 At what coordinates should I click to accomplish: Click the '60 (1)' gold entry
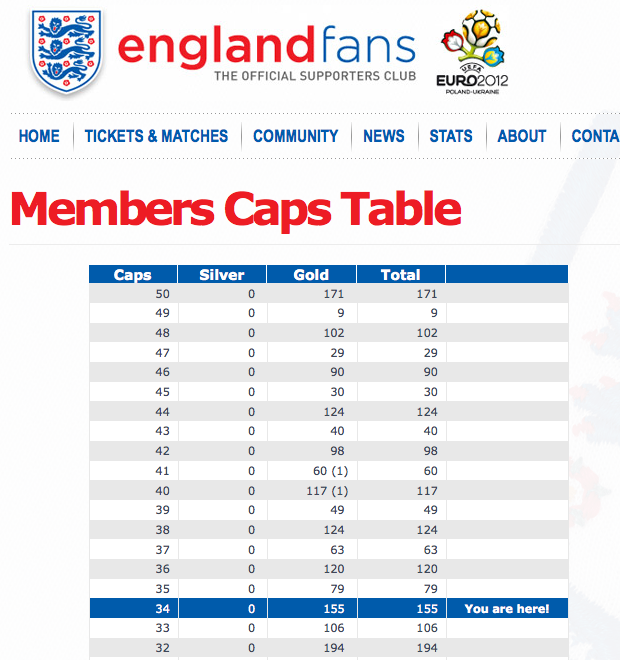(x=330, y=471)
